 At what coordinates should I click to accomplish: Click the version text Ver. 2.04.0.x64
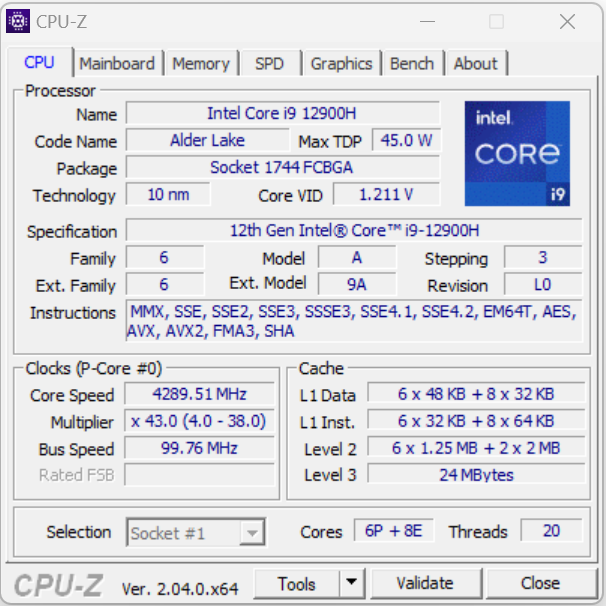pos(180,589)
